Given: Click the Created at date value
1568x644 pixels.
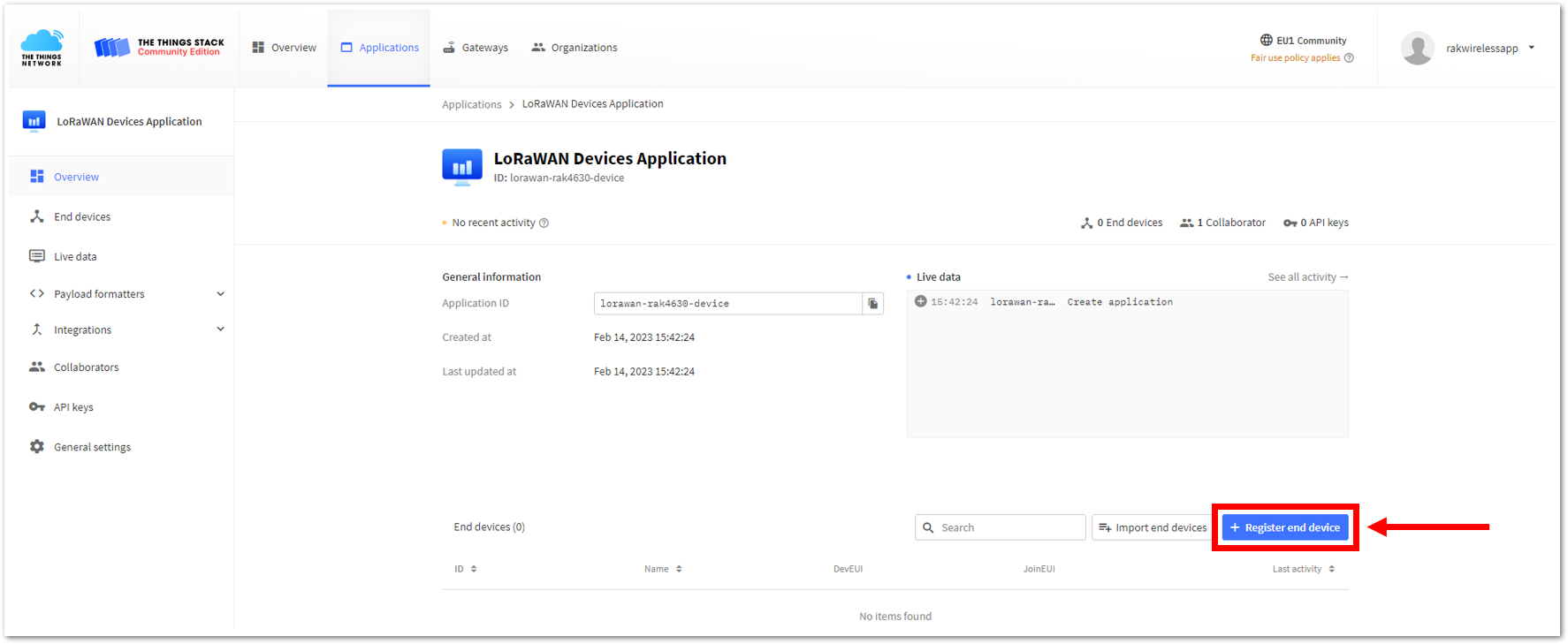Looking at the screenshot, I should click(644, 337).
